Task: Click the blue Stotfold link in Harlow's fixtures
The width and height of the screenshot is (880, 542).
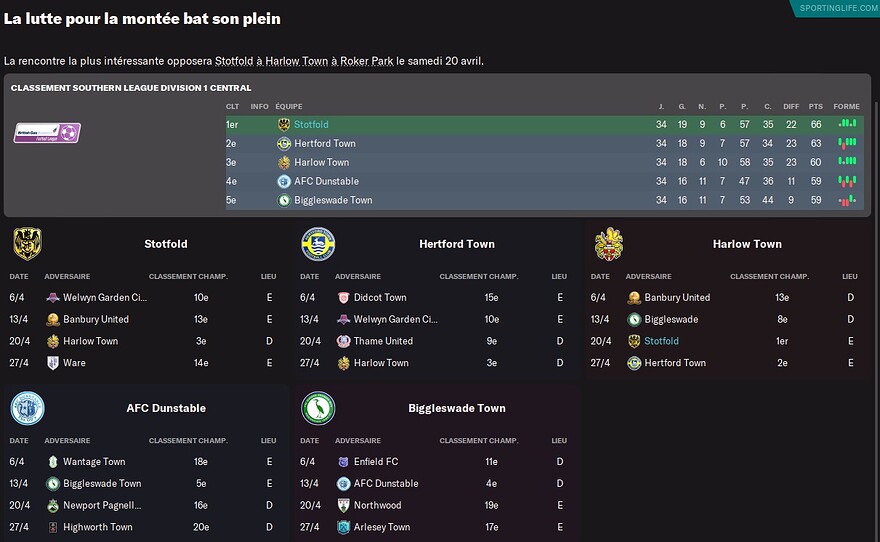Action: click(661, 342)
